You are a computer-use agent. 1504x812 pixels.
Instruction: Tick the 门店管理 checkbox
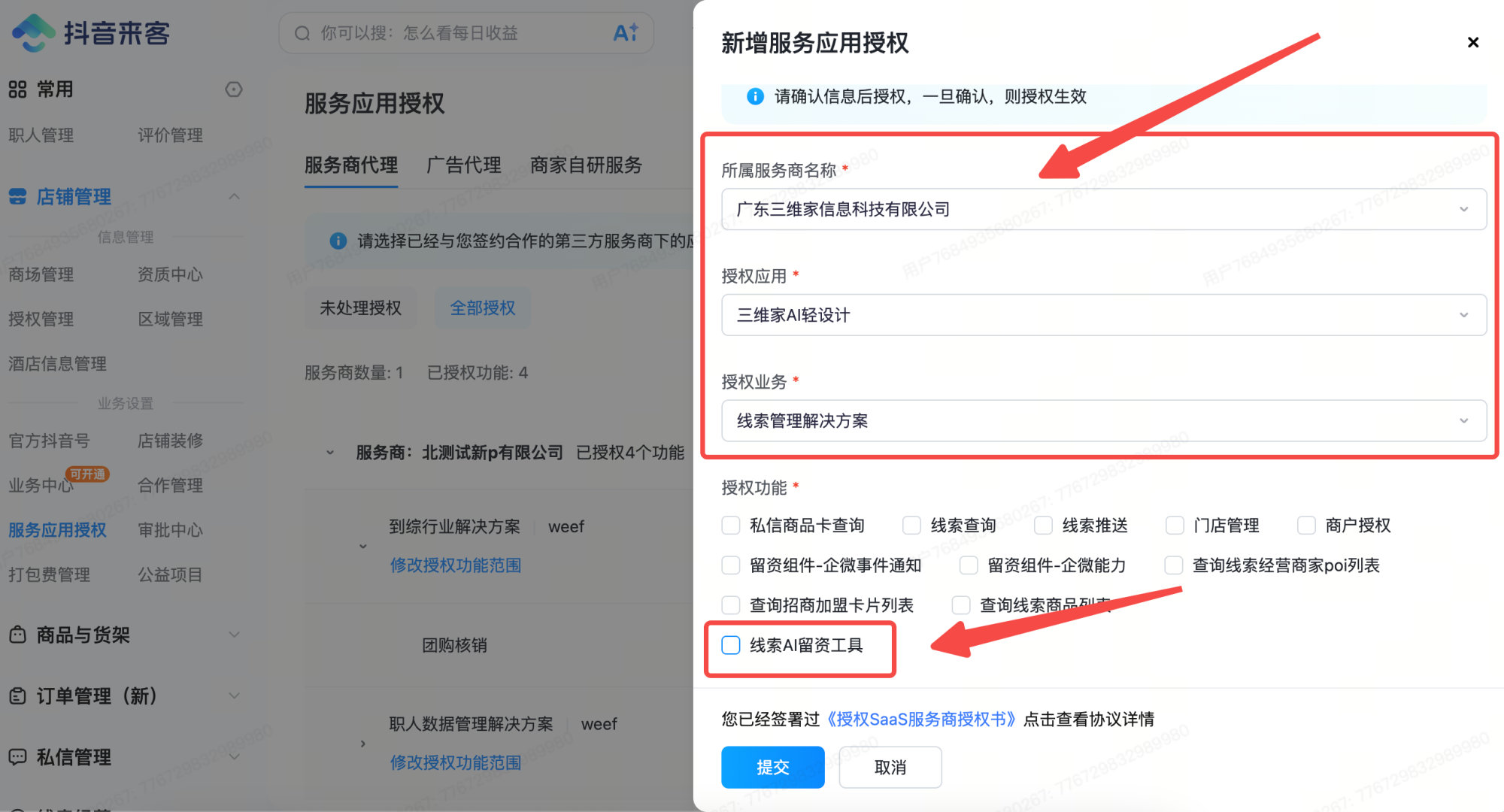[1175, 525]
